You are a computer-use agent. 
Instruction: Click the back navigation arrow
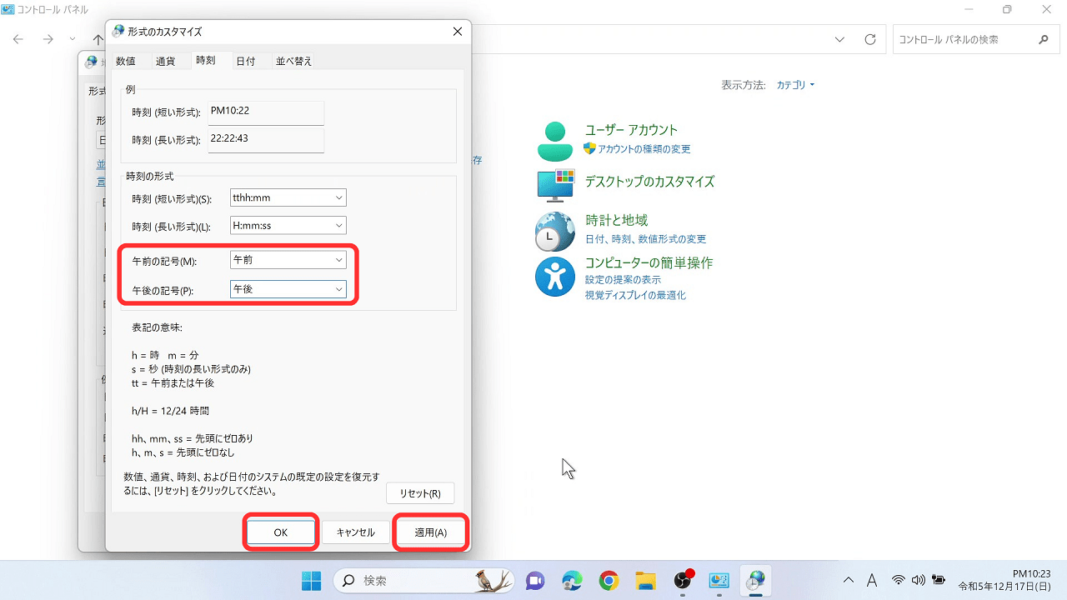(x=18, y=40)
